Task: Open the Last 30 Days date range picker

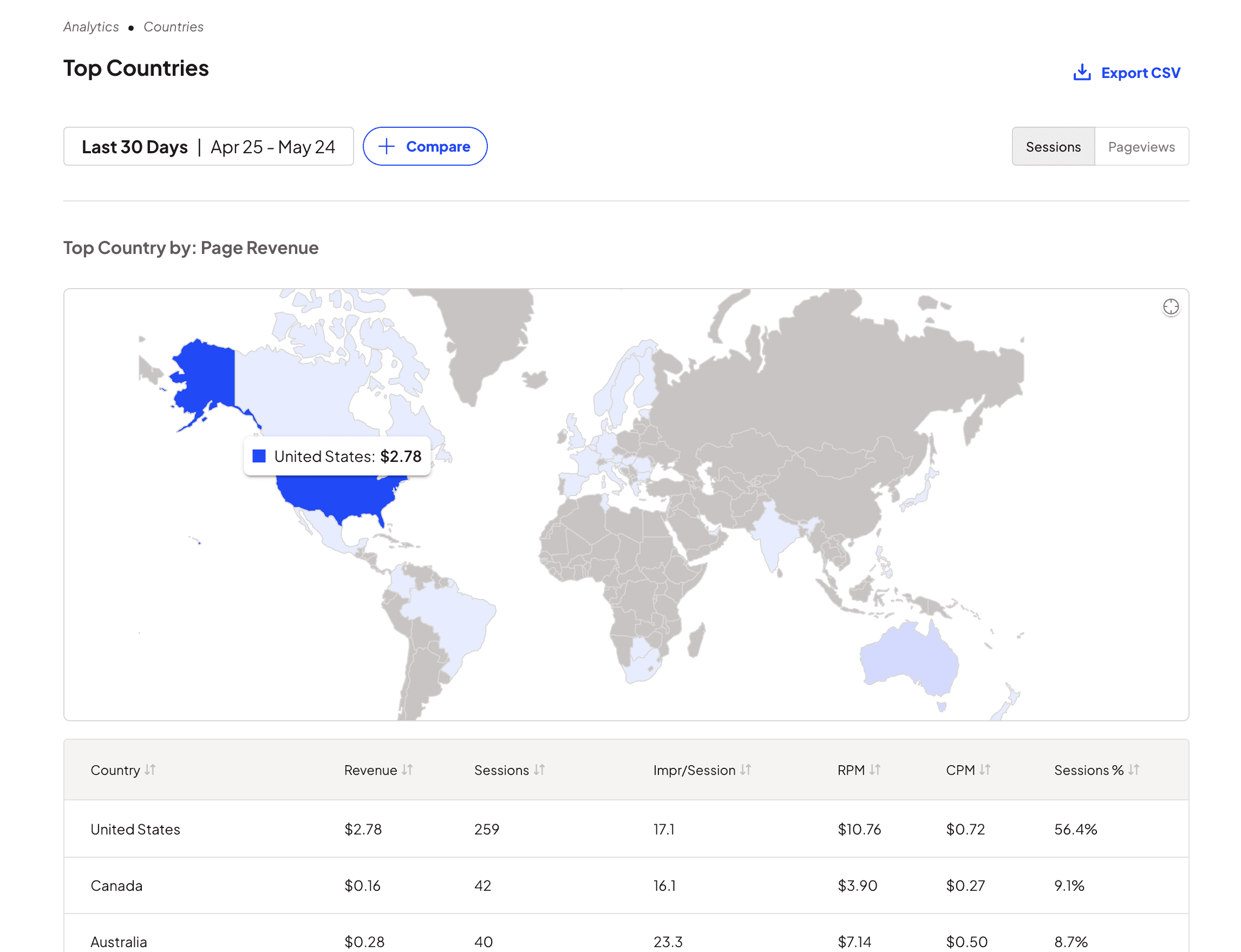Action: click(x=208, y=146)
